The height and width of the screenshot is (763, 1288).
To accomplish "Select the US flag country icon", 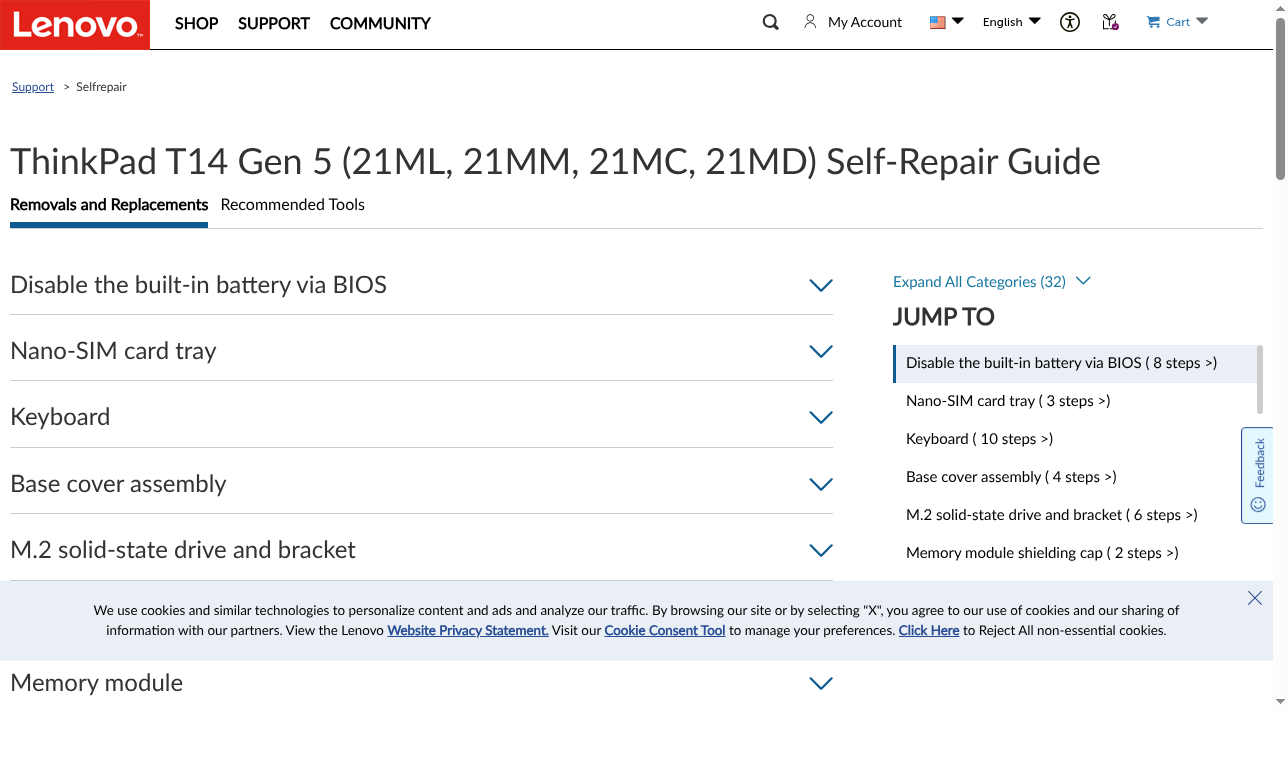I will [937, 22].
